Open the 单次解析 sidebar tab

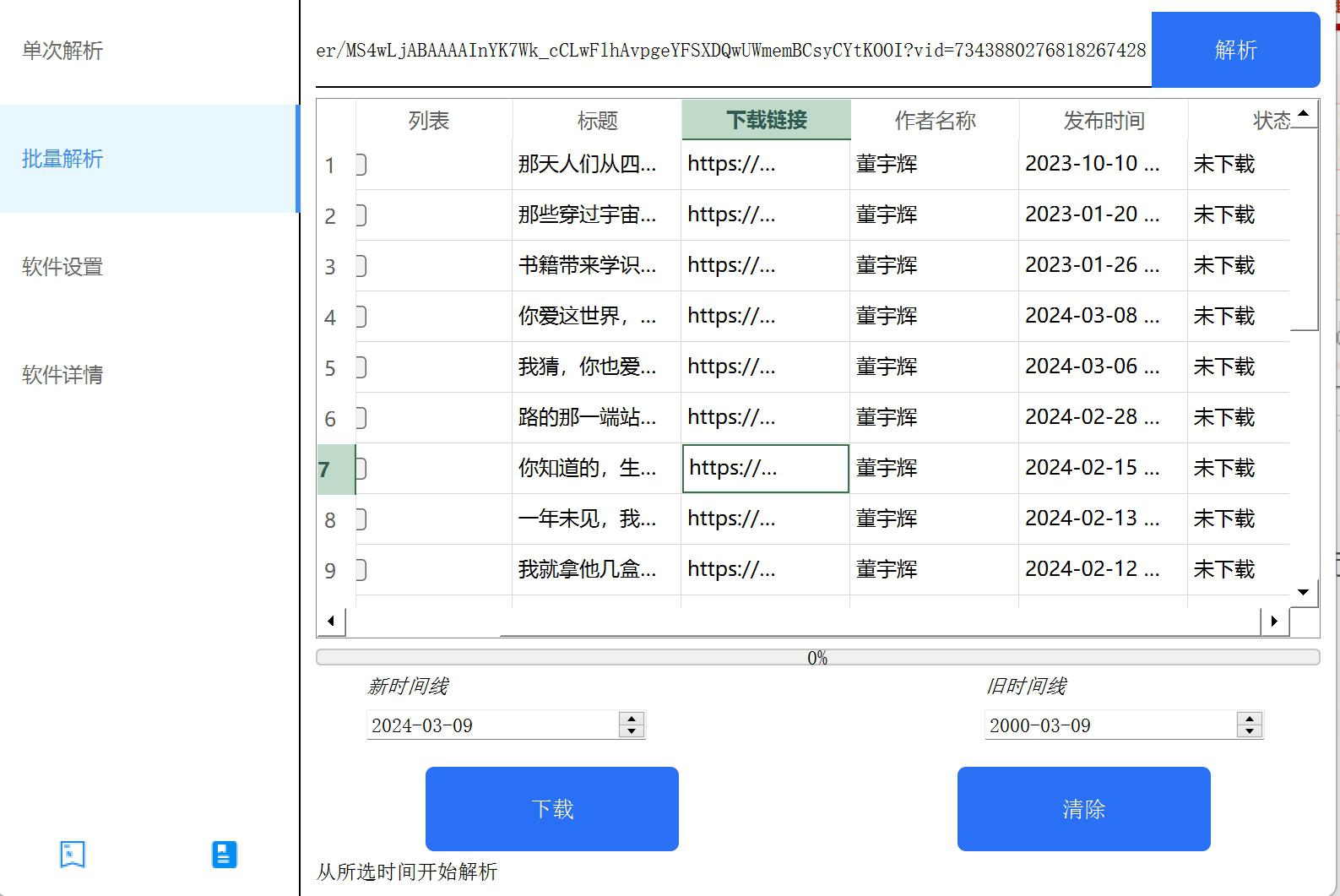[x=62, y=51]
